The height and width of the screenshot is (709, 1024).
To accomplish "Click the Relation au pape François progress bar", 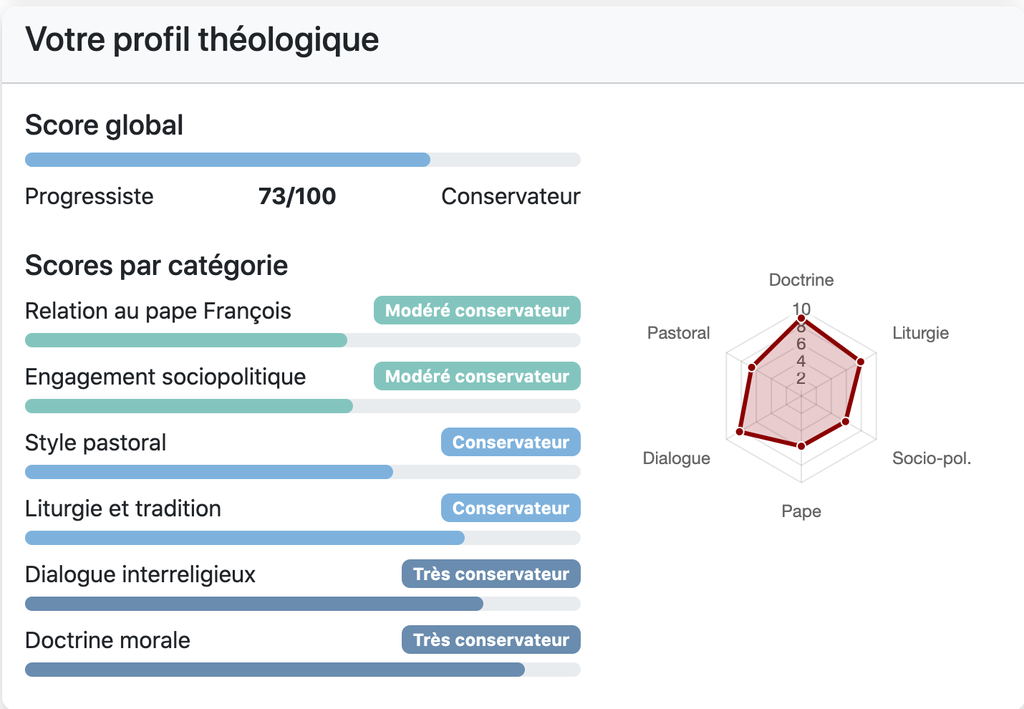I will click(302, 340).
